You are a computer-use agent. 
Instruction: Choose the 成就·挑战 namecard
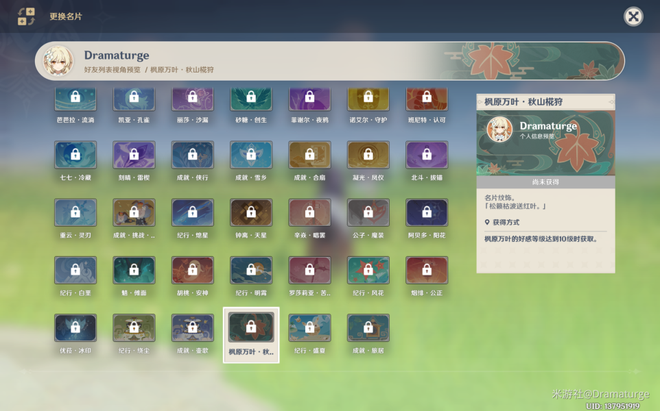(x=134, y=213)
